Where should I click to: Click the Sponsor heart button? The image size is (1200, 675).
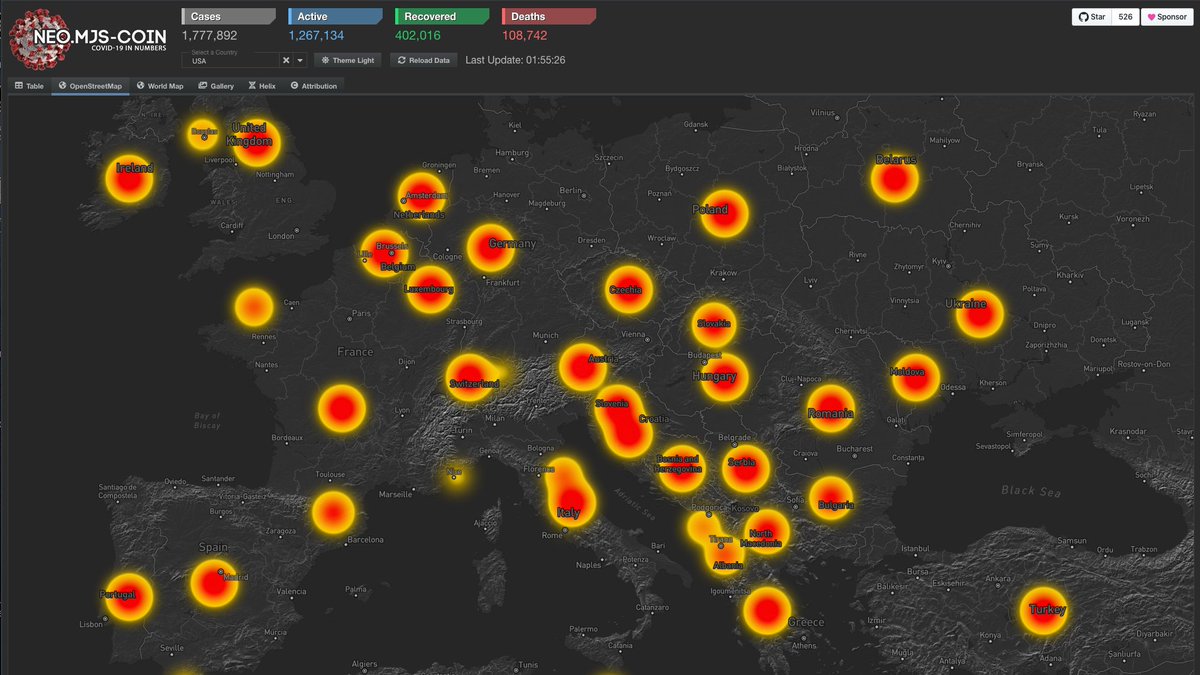(x=1166, y=17)
